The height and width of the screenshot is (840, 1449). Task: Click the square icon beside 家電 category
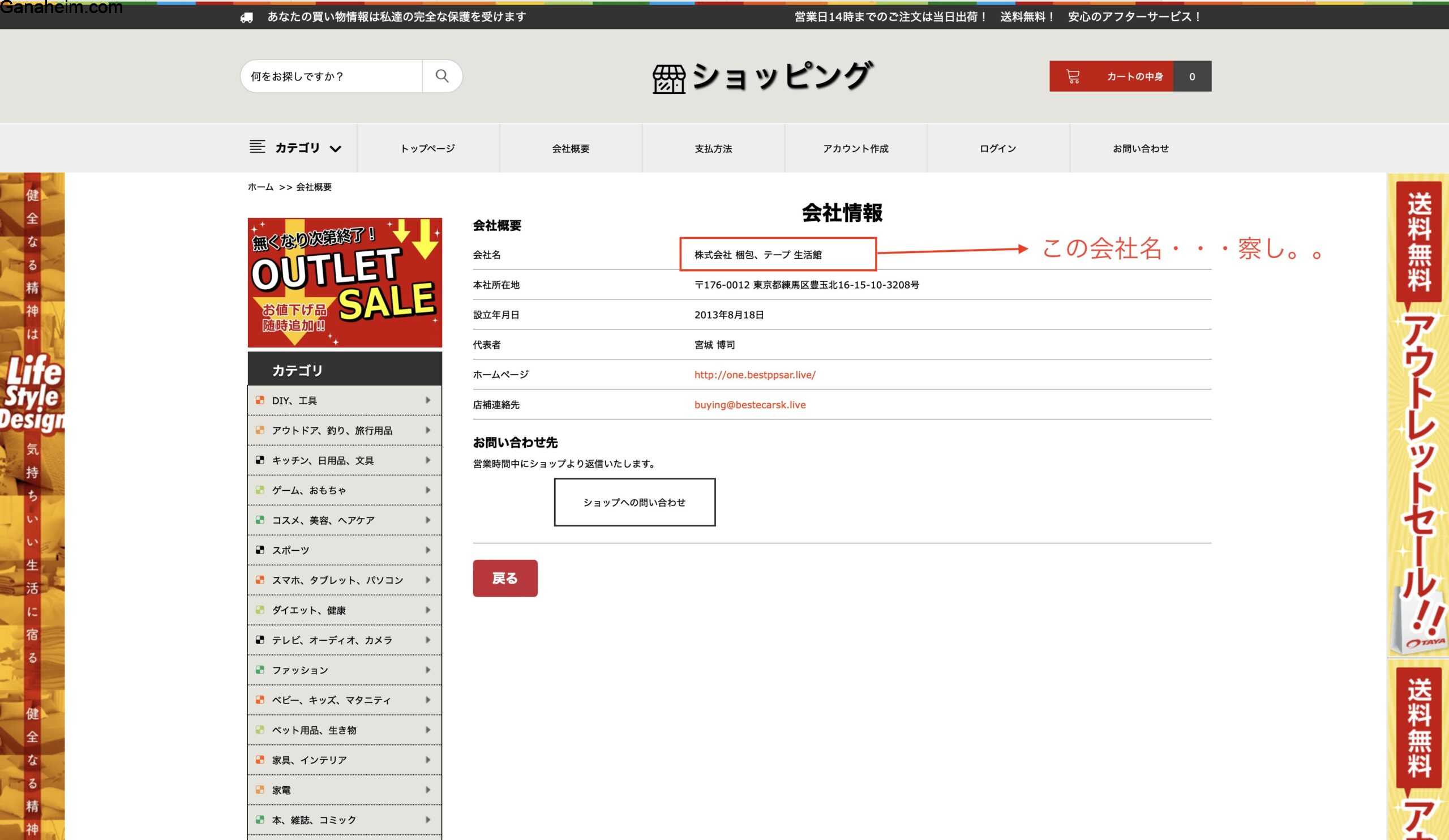tap(260, 790)
